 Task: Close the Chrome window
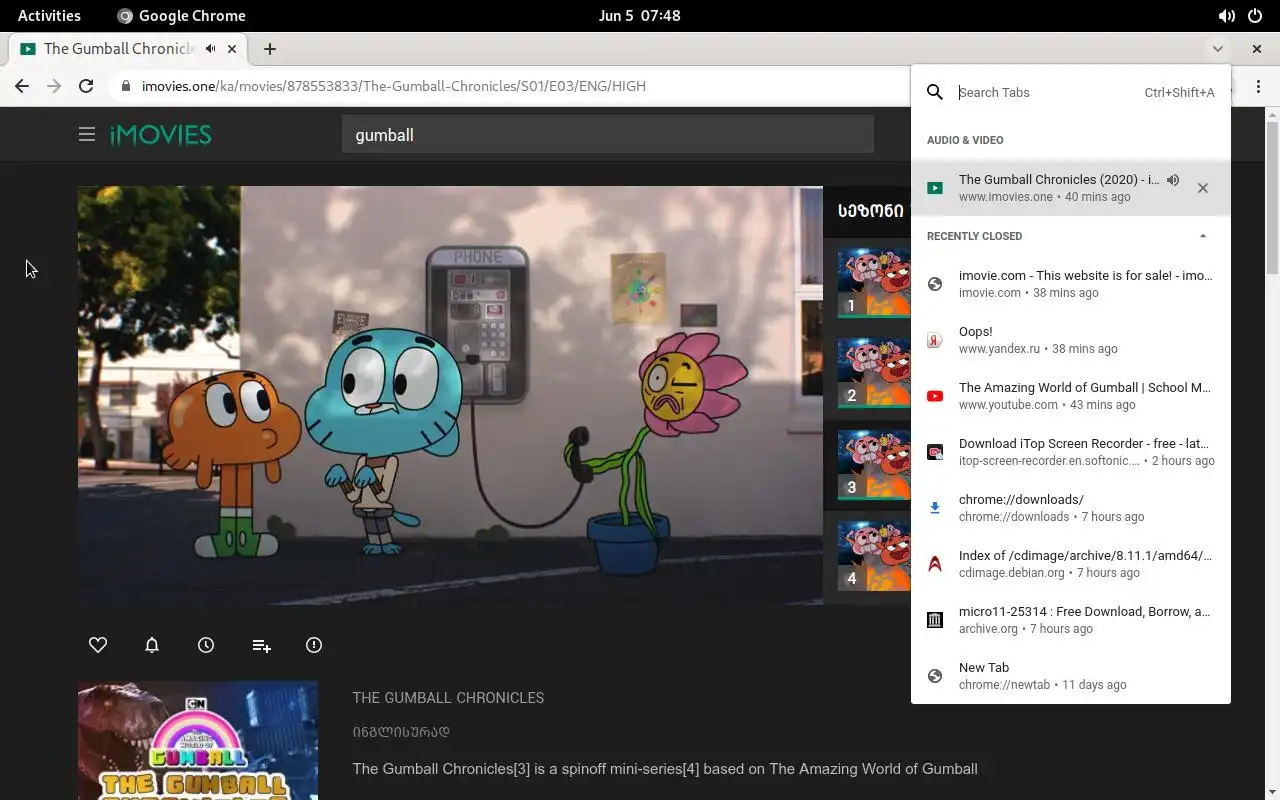point(1257,48)
